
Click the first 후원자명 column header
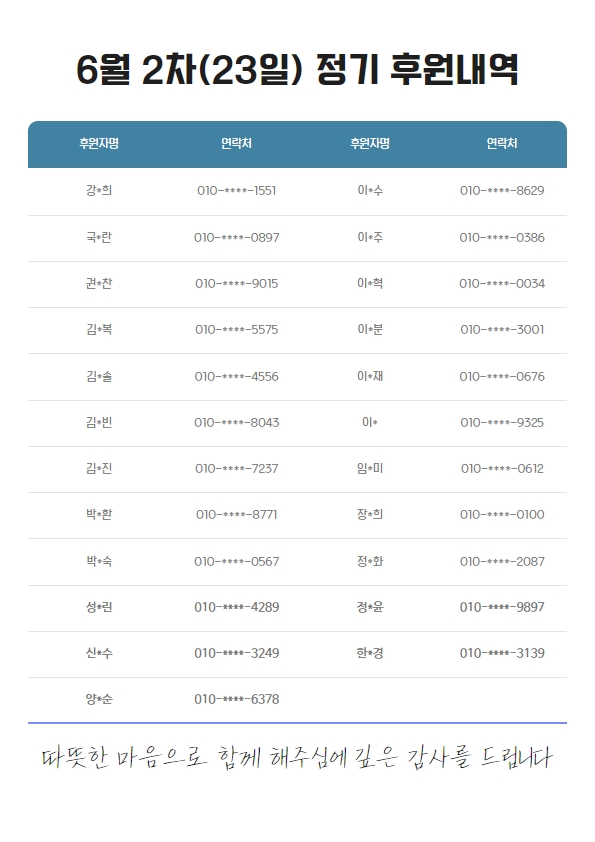coord(99,143)
